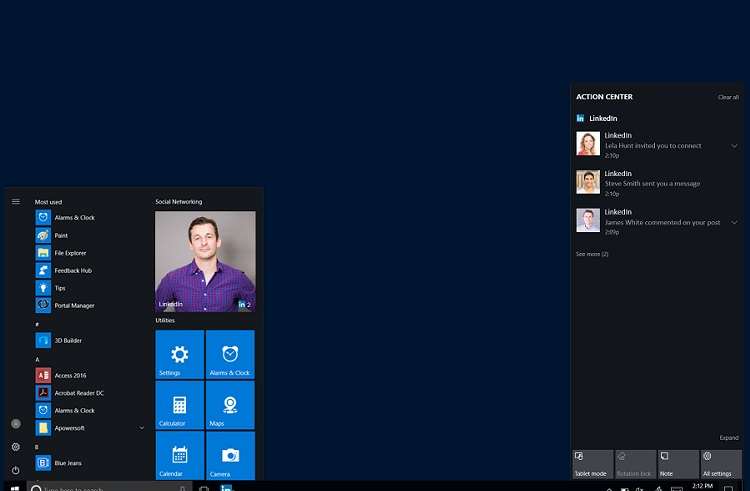Click the A letter header in app list

click(x=37, y=360)
